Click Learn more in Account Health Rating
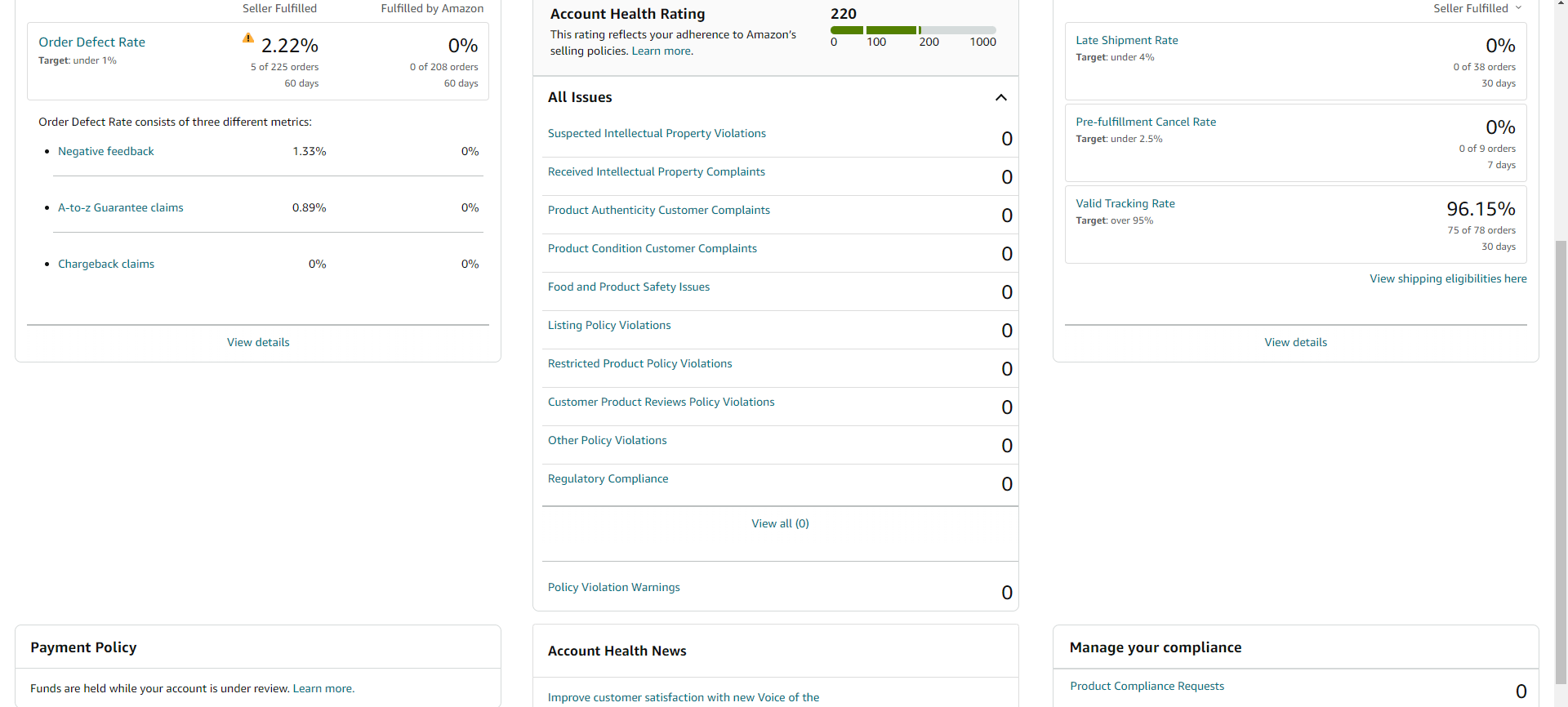The image size is (1568, 707). (662, 51)
